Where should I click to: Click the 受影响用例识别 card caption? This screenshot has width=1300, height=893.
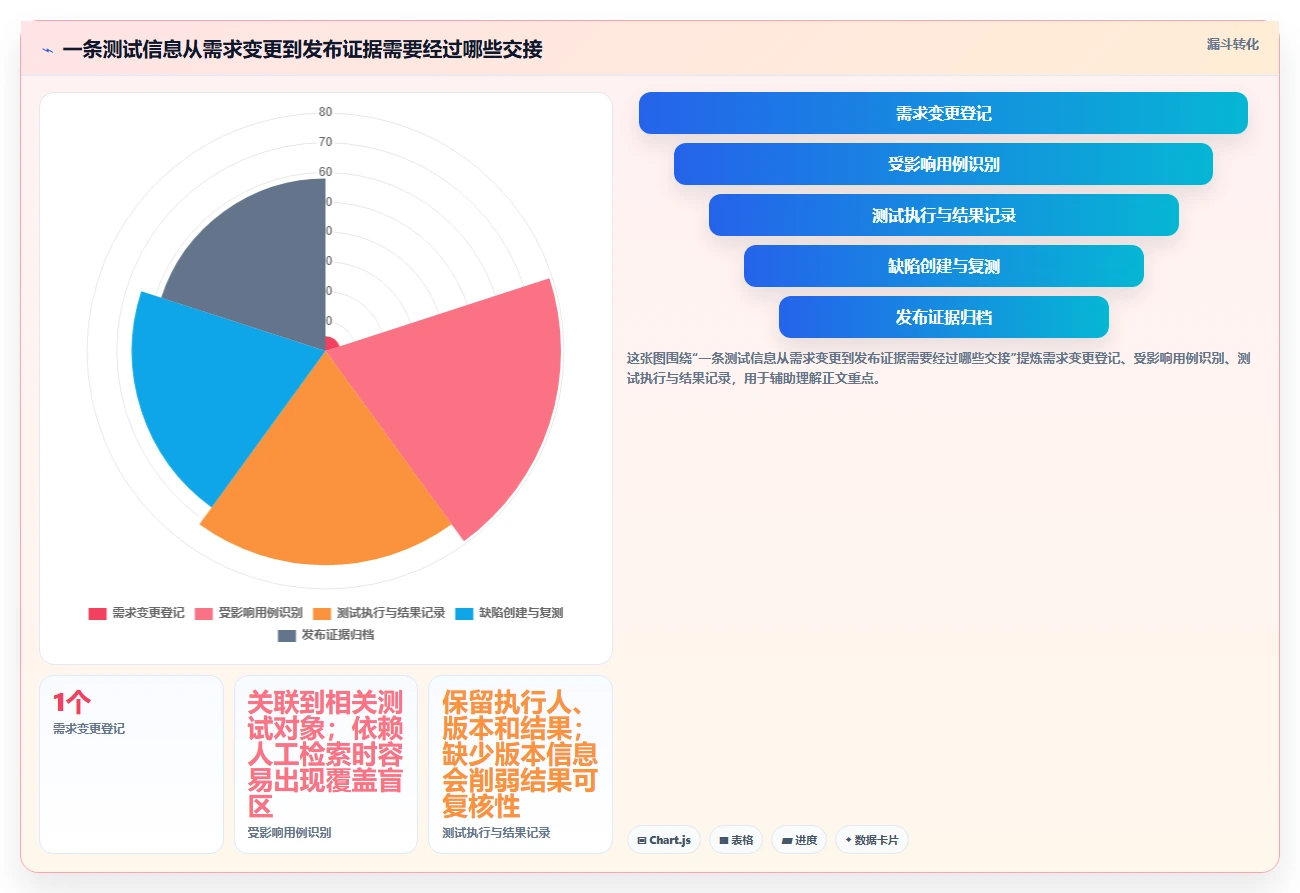coord(289,832)
